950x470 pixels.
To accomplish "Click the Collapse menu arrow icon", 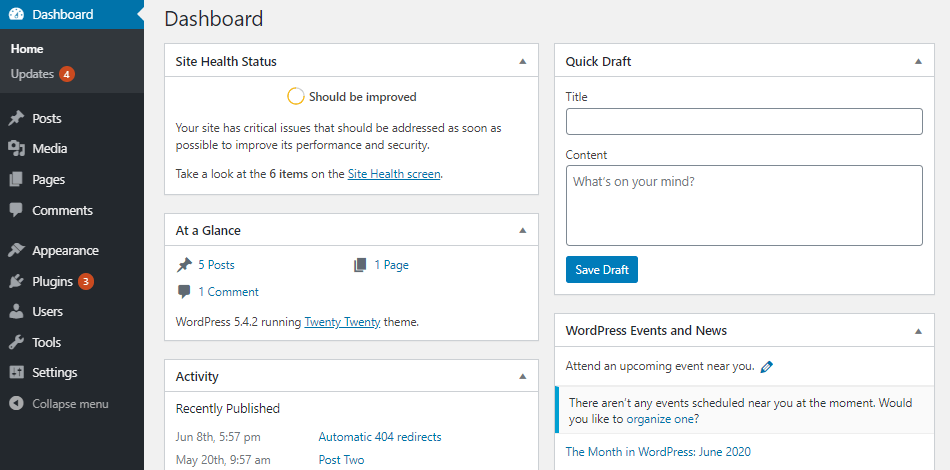I will 16,403.
